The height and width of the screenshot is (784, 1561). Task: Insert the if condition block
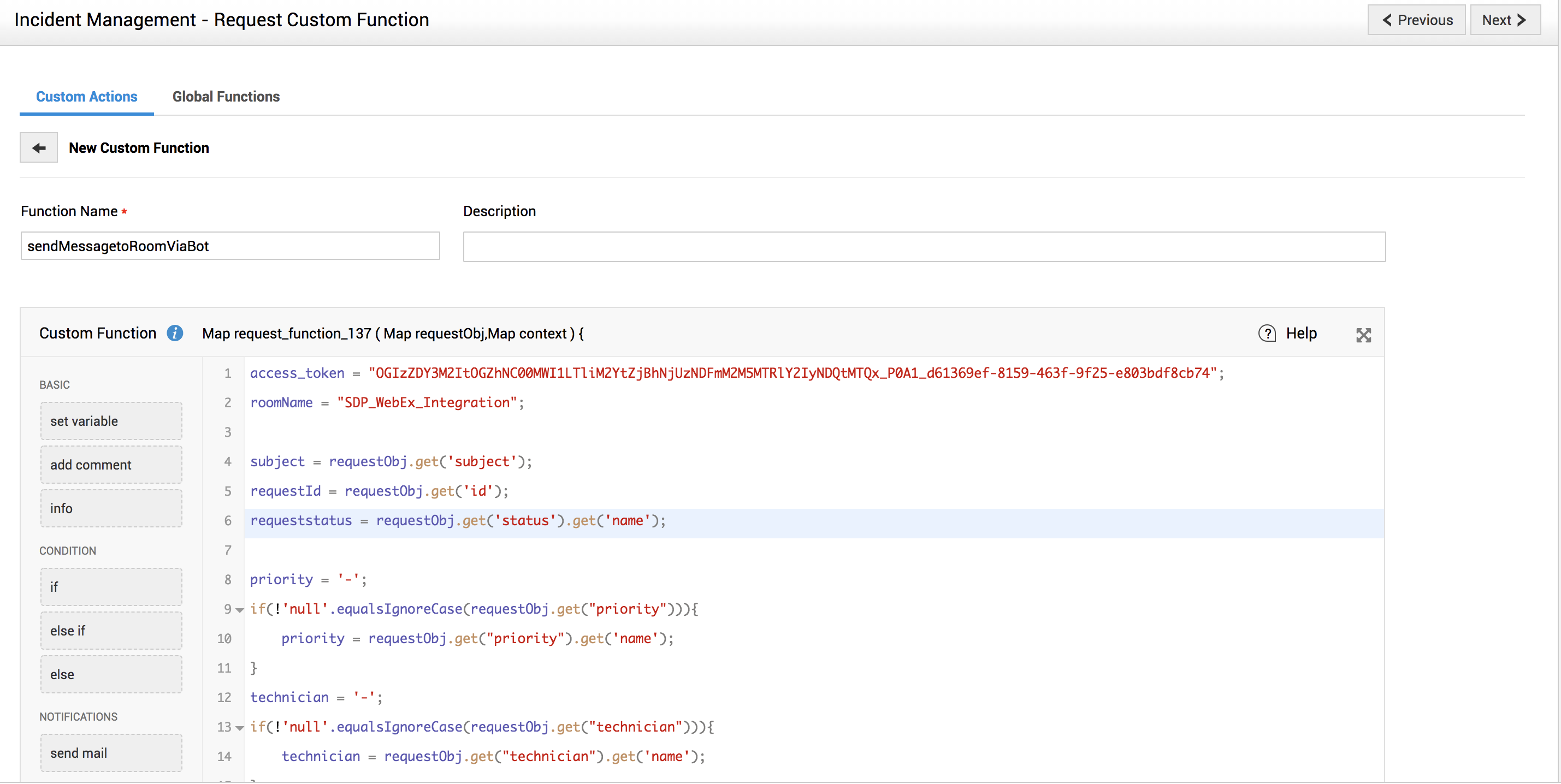[x=111, y=587]
